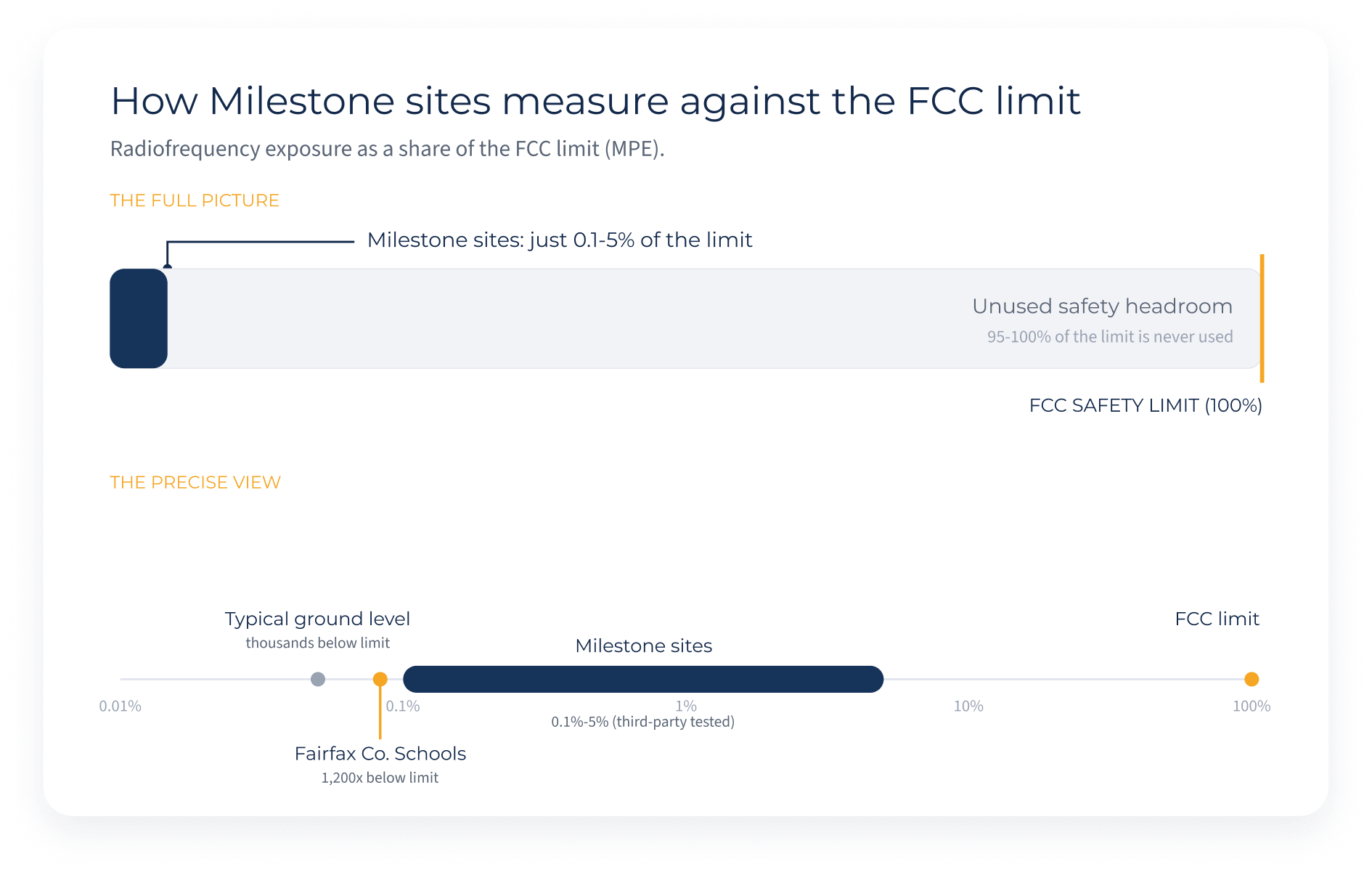Image resolution: width=1372 pixels, height=875 pixels.
Task: Click the 0.01% axis tick label
Action: [121, 706]
